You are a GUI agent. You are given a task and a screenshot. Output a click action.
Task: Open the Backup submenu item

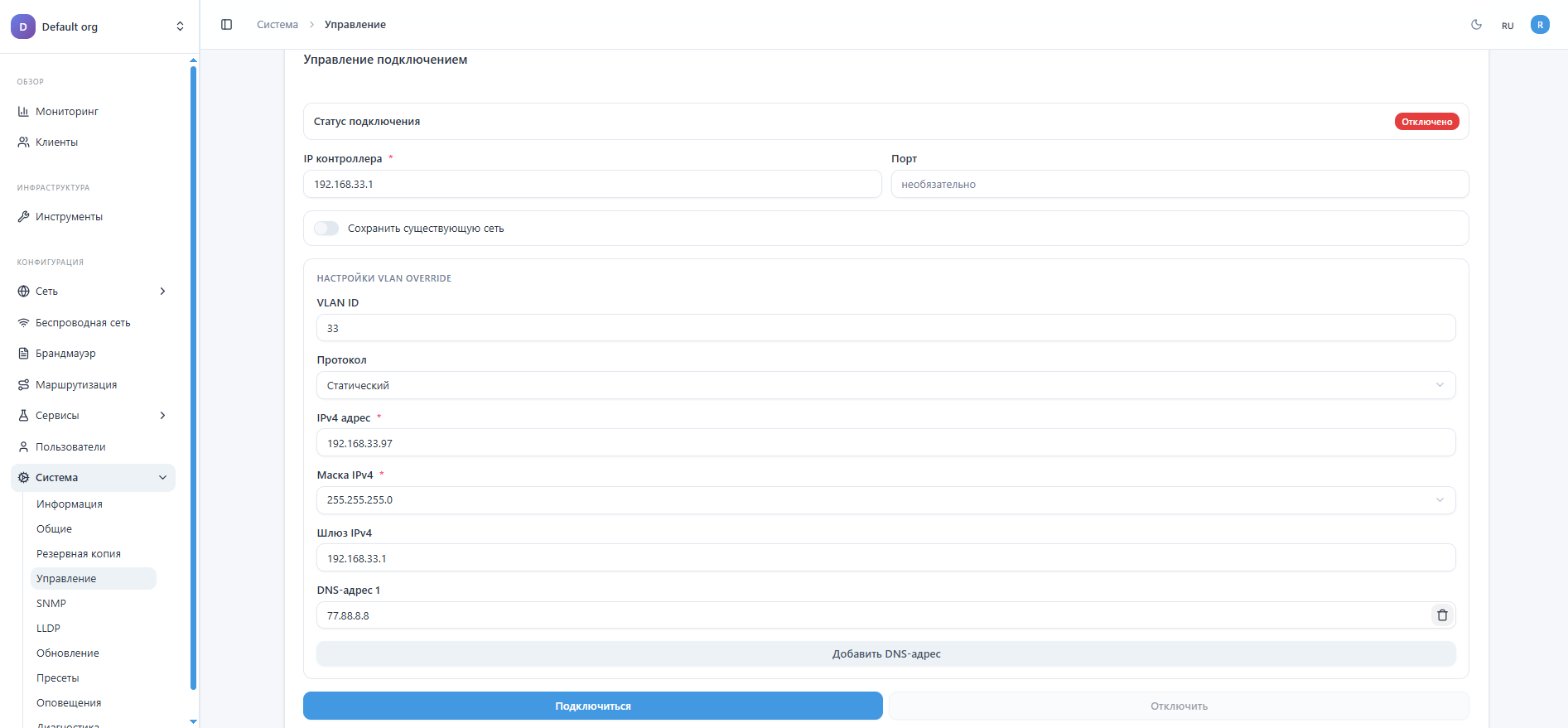pos(79,554)
